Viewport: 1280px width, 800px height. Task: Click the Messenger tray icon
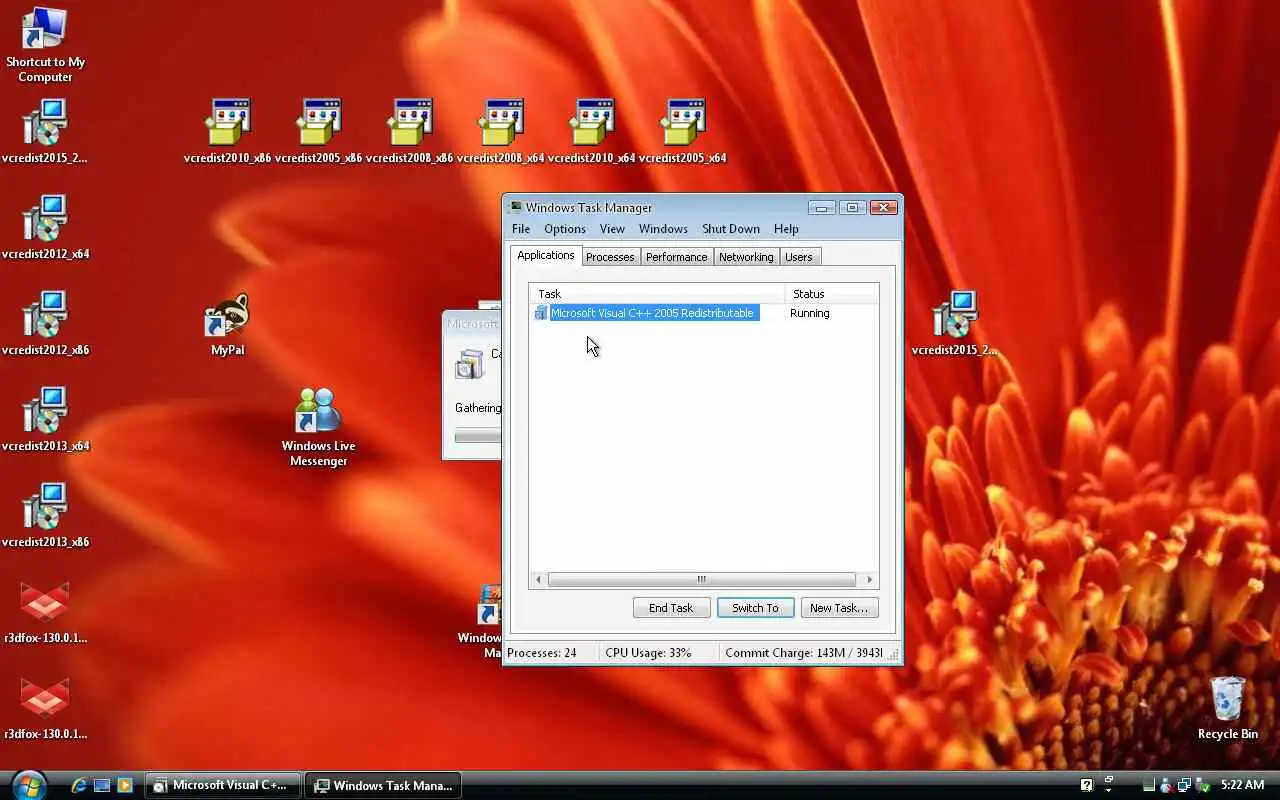tap(1166, 785)
